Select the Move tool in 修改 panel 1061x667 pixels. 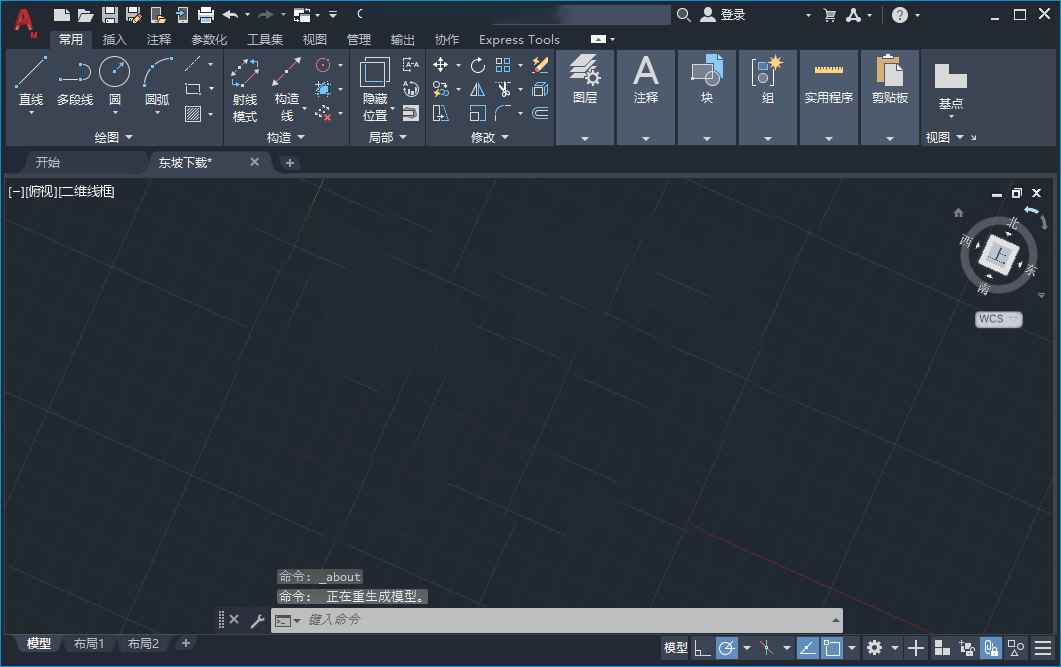point(441,65)
